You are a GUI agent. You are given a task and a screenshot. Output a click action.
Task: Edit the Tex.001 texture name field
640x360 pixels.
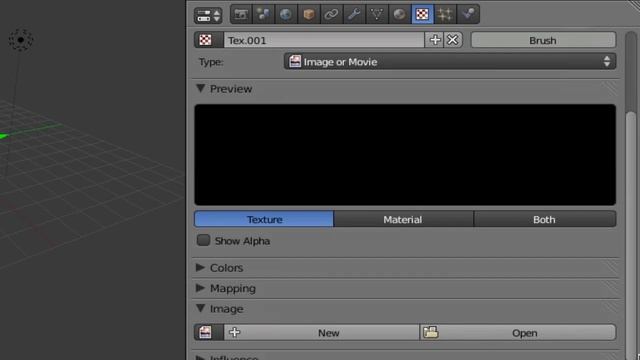click(324, 40)
